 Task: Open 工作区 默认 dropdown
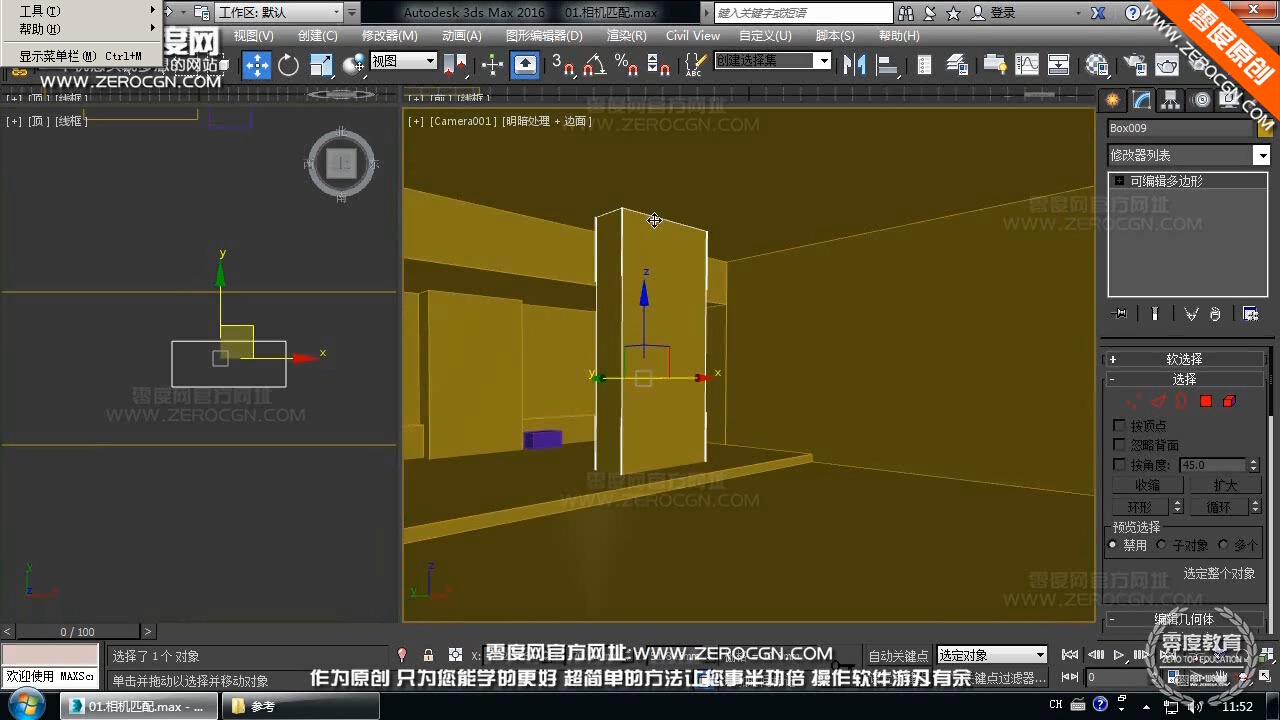coord(277,13)
